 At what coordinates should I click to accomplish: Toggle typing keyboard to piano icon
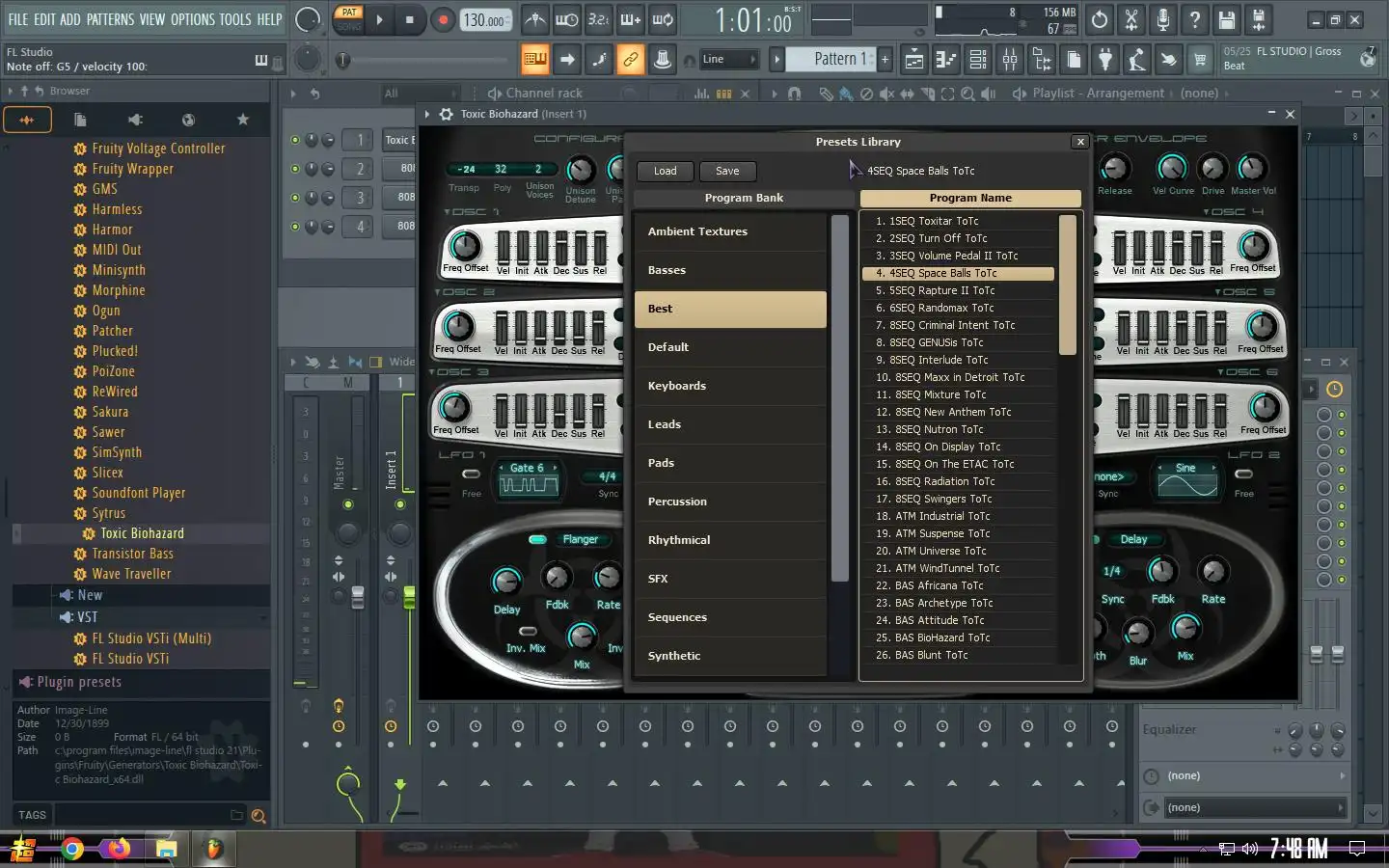tap(534, 60)
